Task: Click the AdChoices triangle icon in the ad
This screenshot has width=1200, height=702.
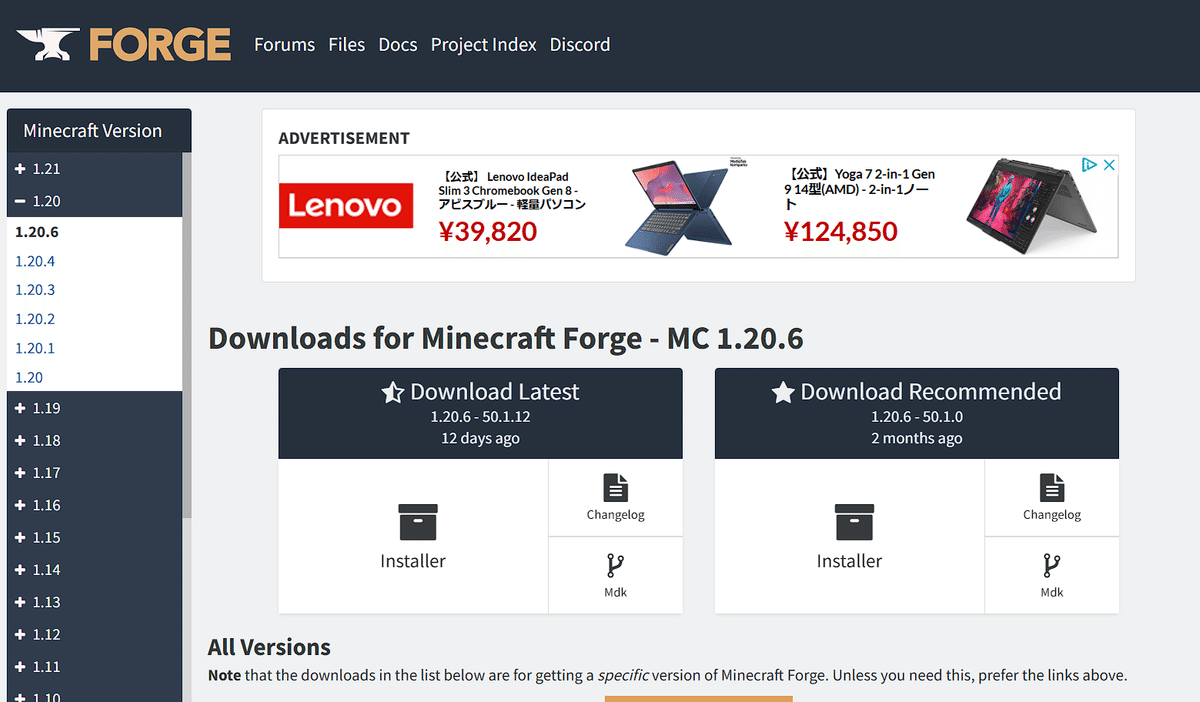Action: click(1091, 165)
